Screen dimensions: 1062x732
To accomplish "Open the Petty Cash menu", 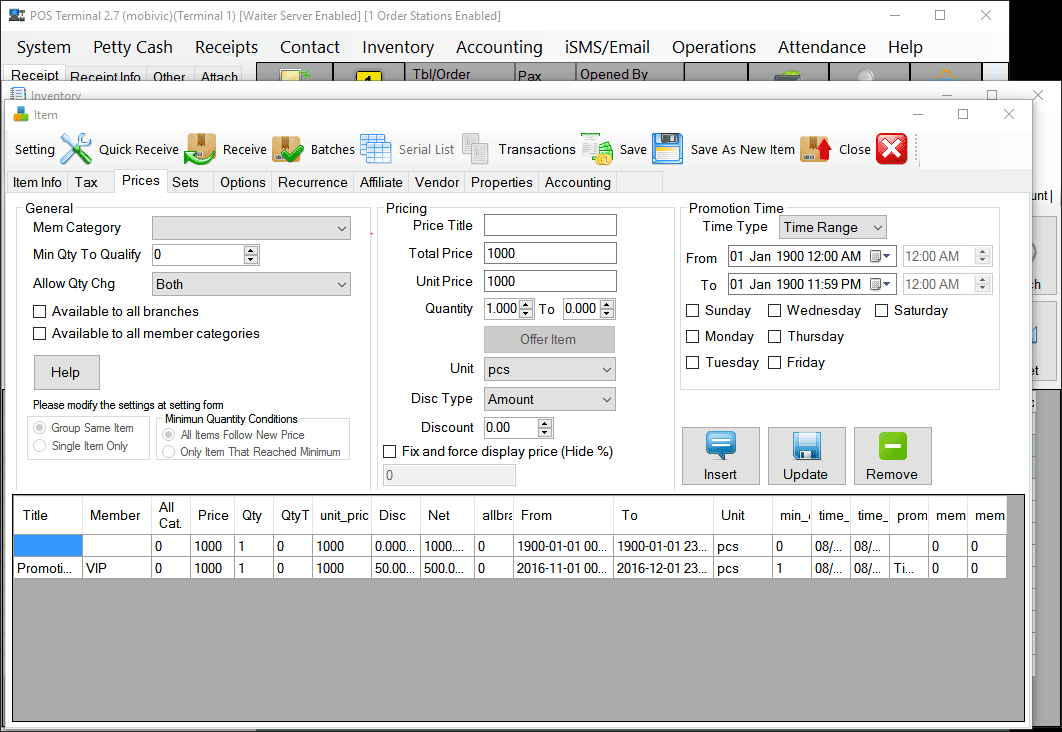I will 133,47.
